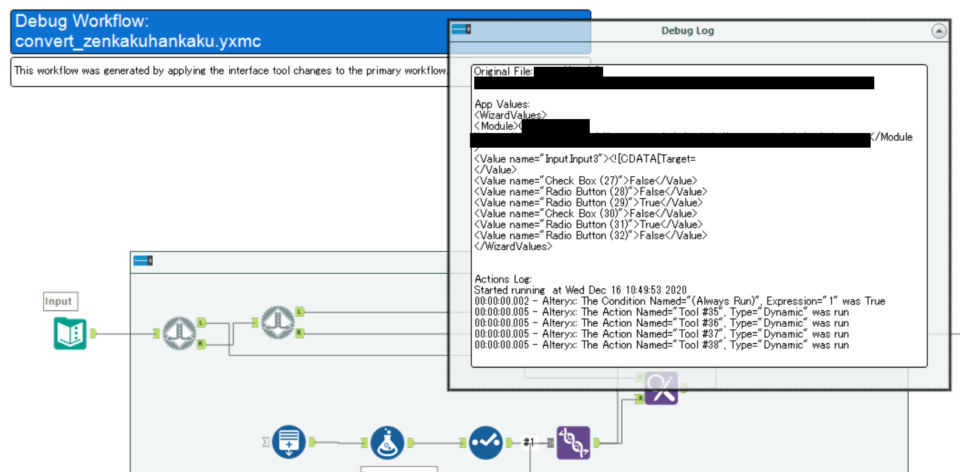Click the 'Tool #37' action log line
960x472 pixels.
(661, 334)
